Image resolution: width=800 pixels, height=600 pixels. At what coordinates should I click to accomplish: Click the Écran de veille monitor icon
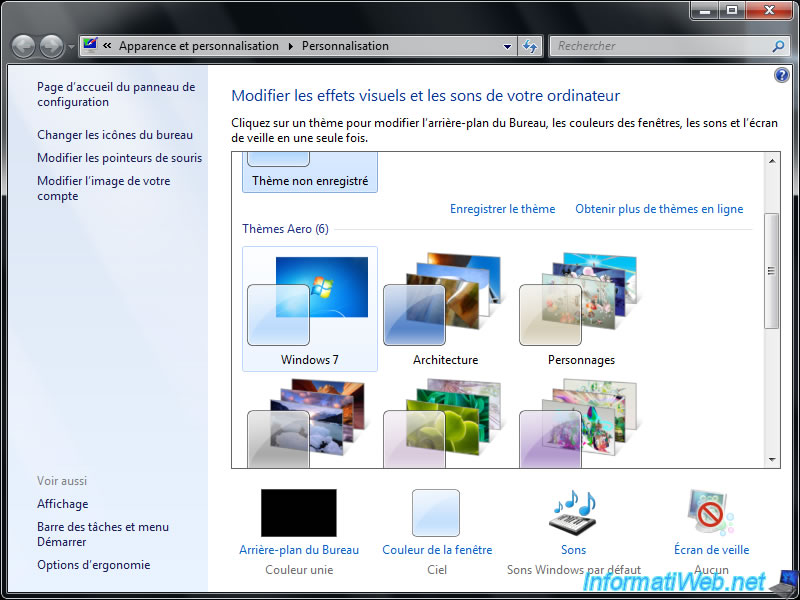(x=711, y=513)
